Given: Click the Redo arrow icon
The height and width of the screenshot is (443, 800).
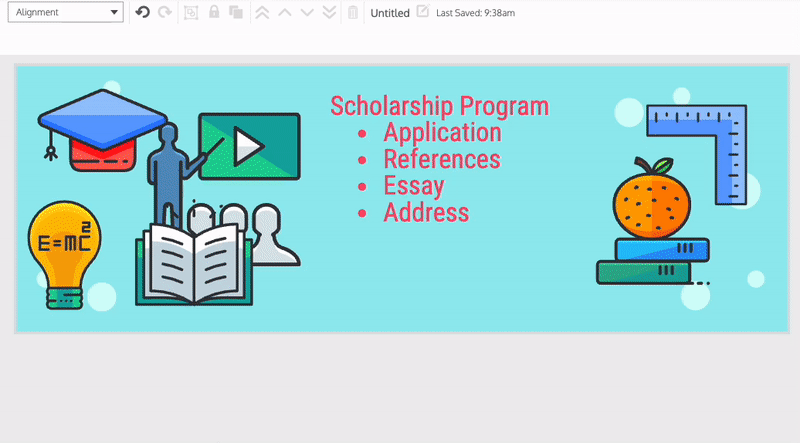Looking at the screenshot, I should tap(165, 13).
